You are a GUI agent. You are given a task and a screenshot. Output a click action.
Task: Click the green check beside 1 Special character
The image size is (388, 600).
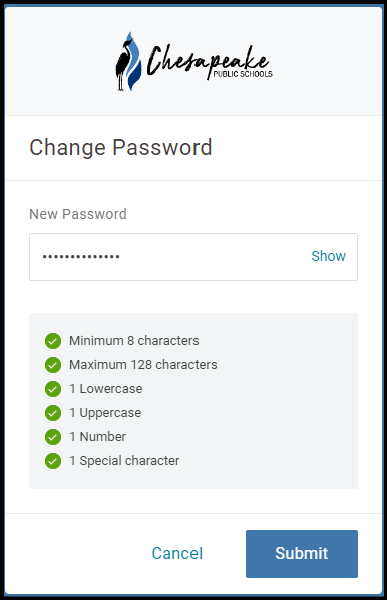tap(53, 461)
